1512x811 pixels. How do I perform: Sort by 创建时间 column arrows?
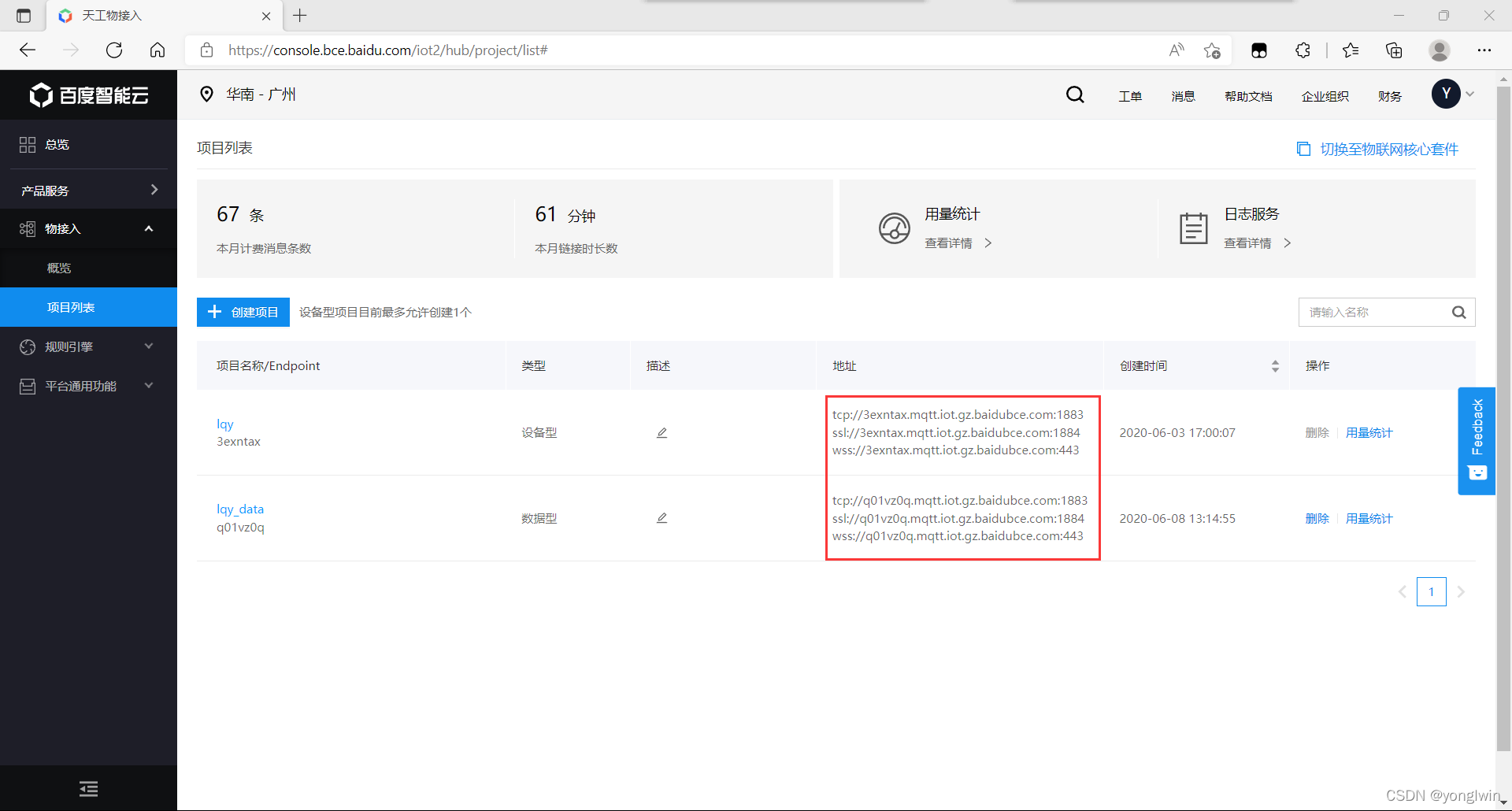1275,366
